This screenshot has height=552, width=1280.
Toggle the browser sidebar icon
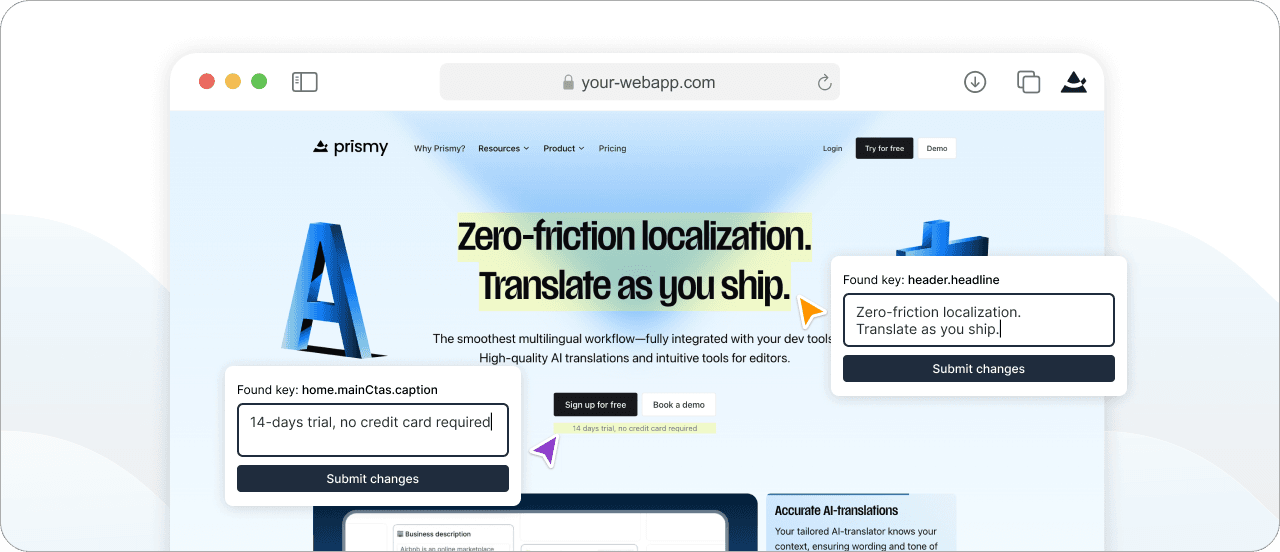pos(304,82)
